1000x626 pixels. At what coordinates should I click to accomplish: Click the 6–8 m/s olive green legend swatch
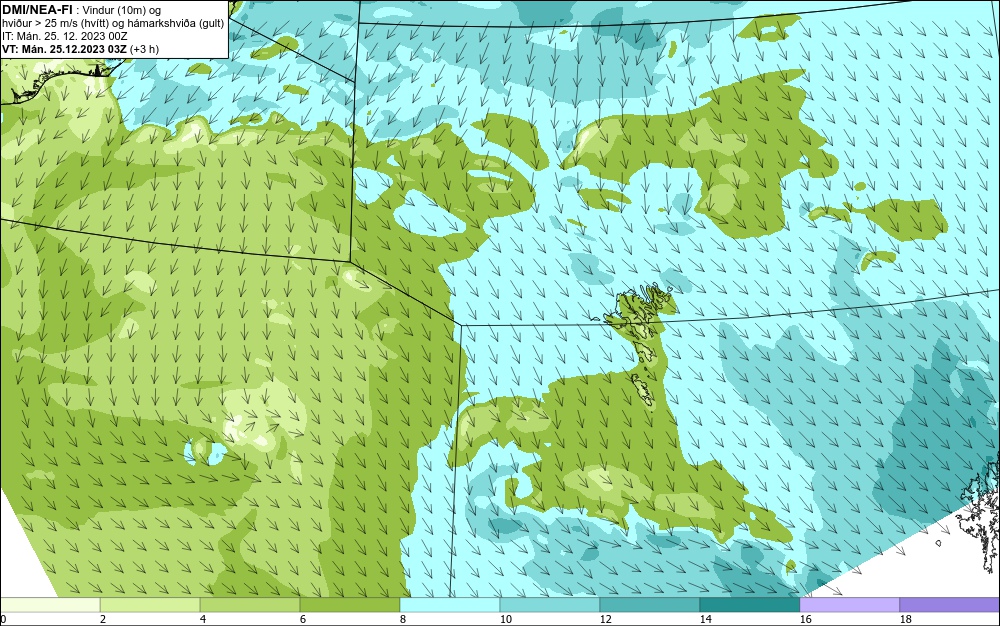tap(350, 604)
